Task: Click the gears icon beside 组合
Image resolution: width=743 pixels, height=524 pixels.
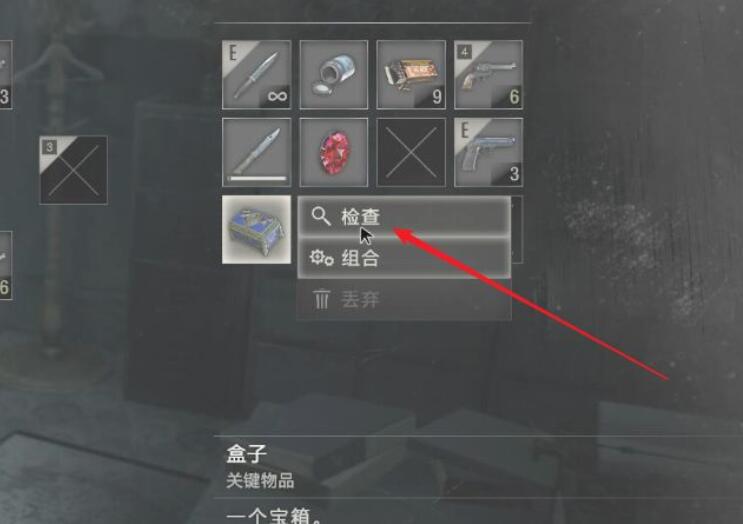Action: tap(321, 258)
